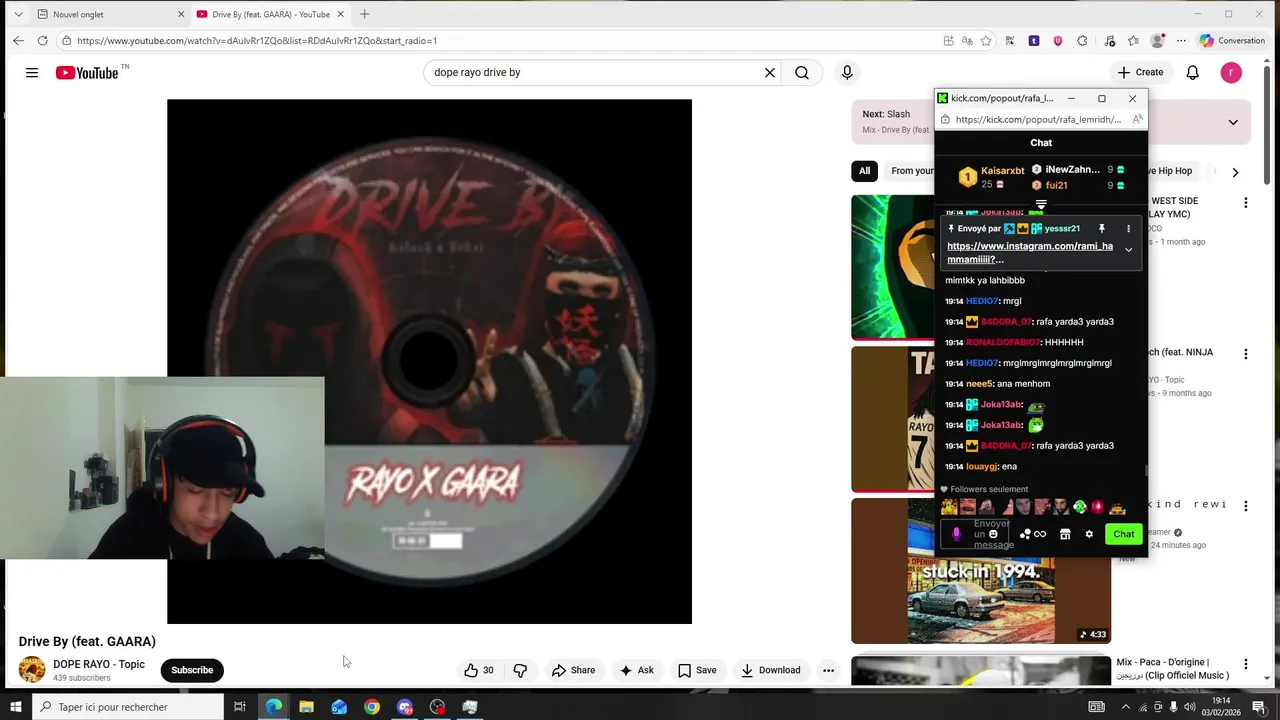The image size is (1280, 720).
Task: Create new content with Create button
Action: coord(1140,72)
